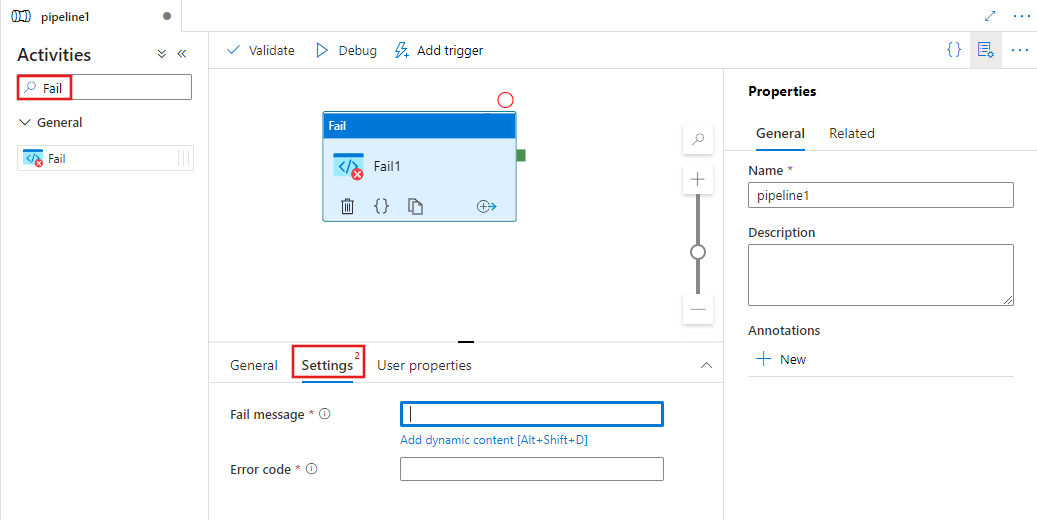Add an output dependency from Fail1

[x=486, y=206]
